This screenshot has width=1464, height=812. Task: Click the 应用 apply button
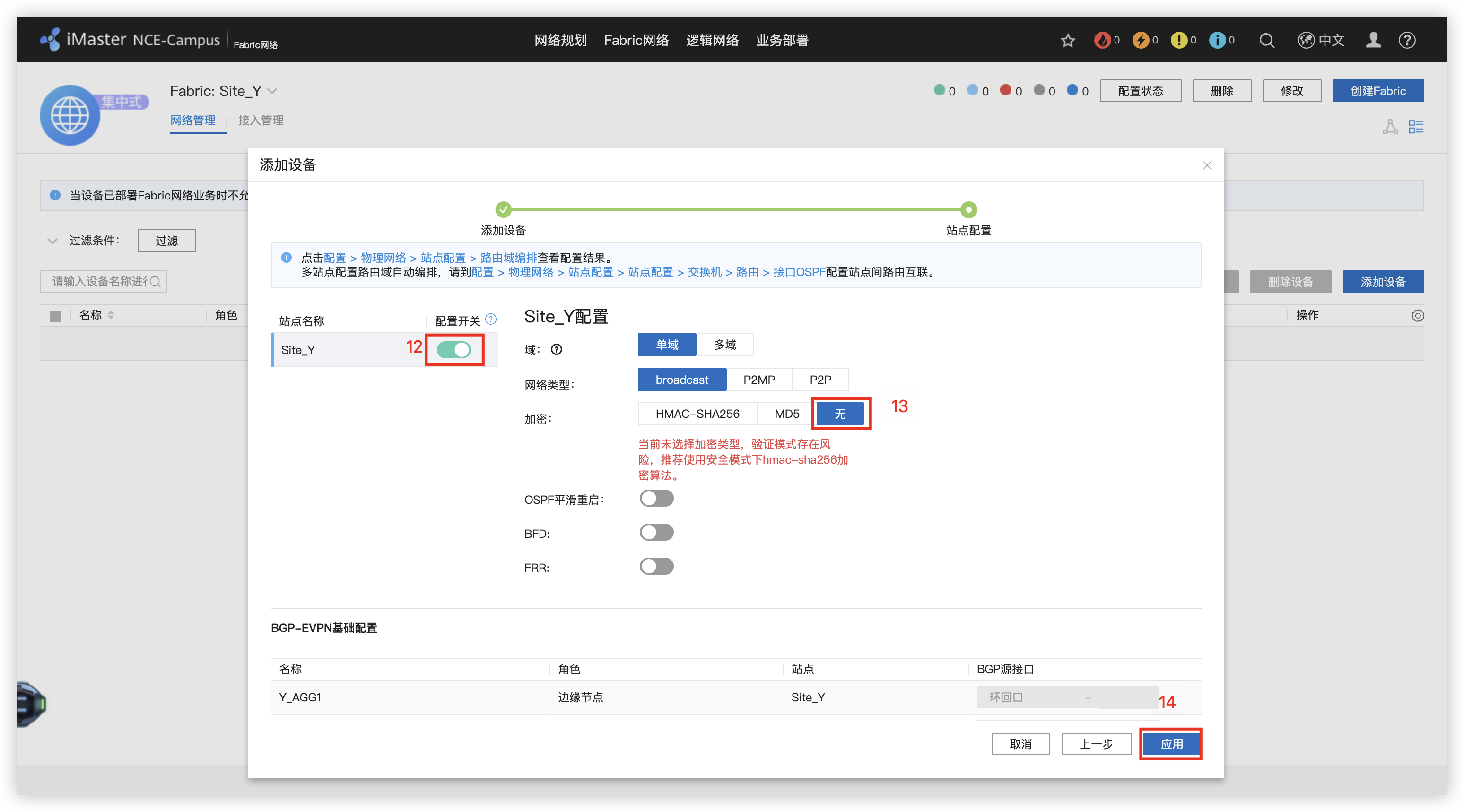tap(1171, 744)
